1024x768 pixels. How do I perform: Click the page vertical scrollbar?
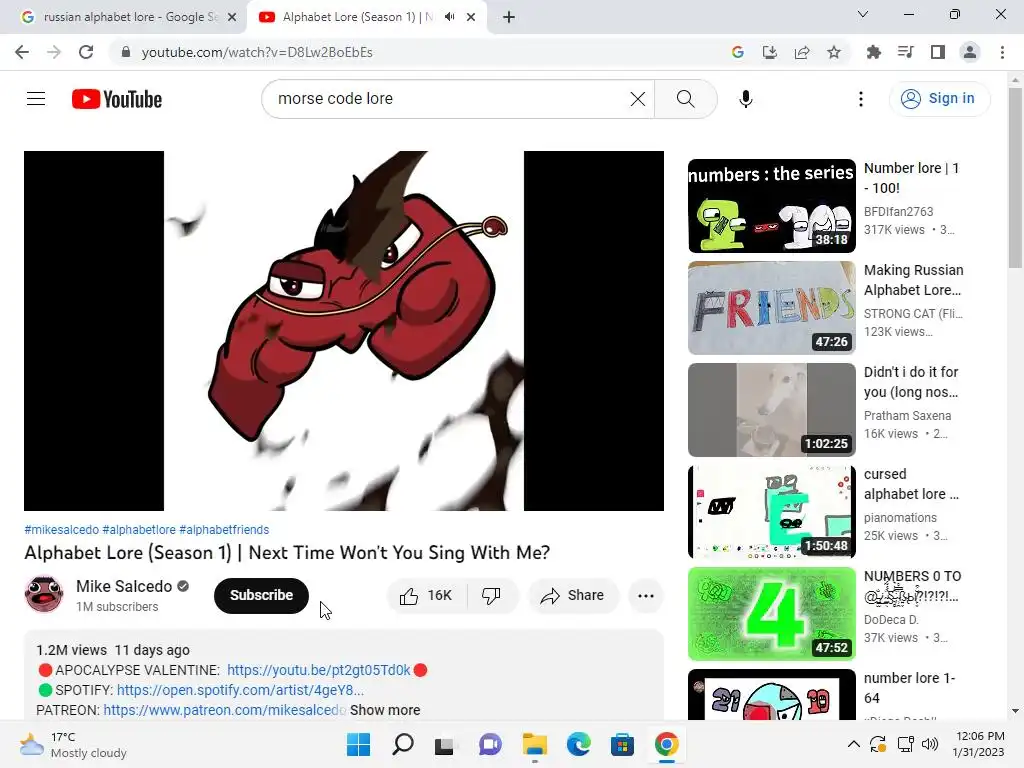[1014, 178]
